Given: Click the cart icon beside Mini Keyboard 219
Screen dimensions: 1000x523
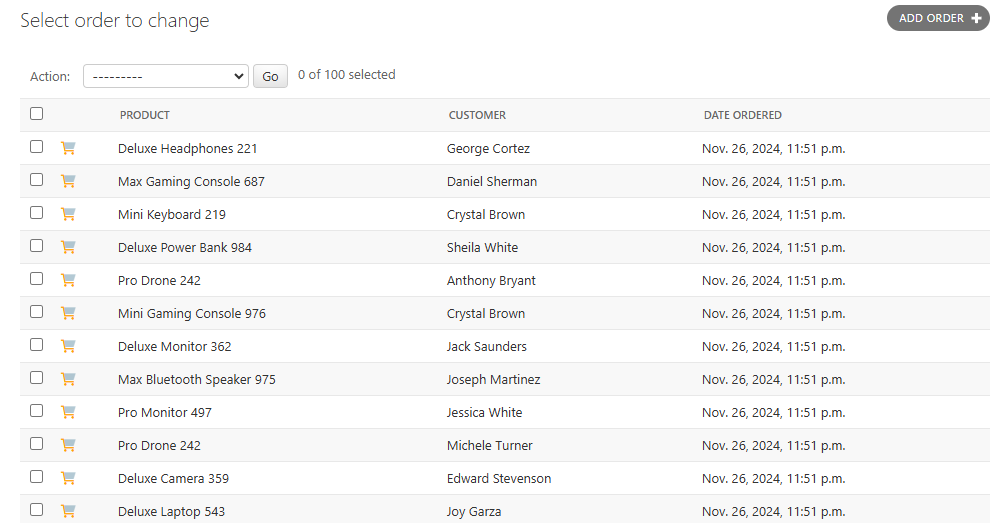Looking at the screenshot, I should click(68, 214).
